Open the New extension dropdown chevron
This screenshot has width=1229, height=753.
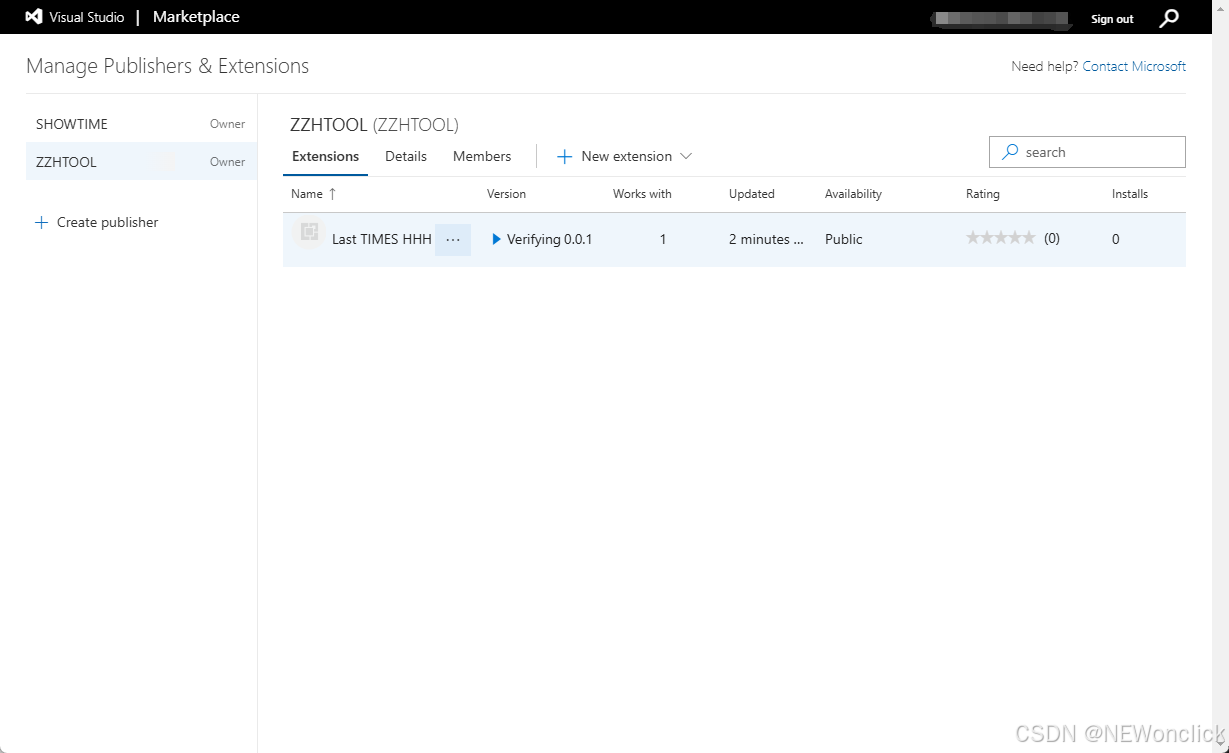(686, 156)
